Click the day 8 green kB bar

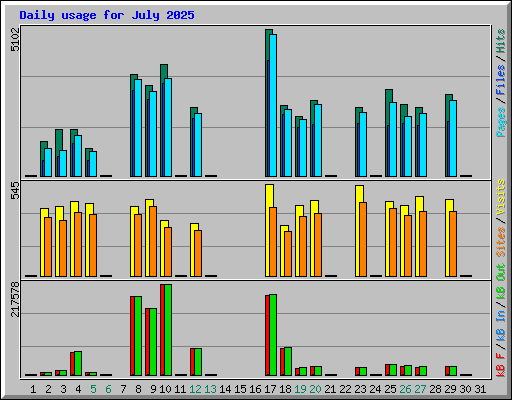click(138, 336)
